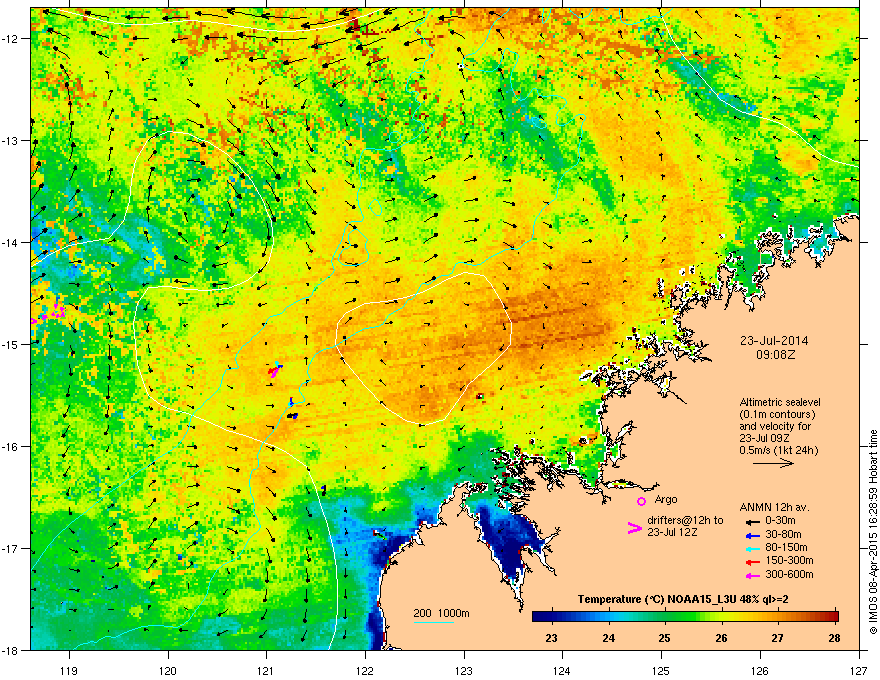880x680 pixels.
Task: Click longitude axis label 119
Action: coord(69,670)
